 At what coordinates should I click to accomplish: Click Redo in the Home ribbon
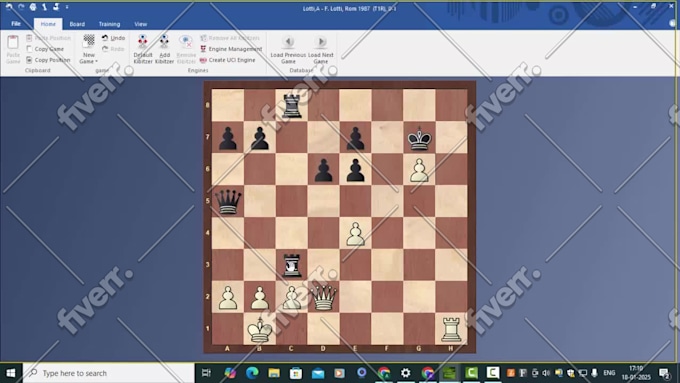(113, 49)
